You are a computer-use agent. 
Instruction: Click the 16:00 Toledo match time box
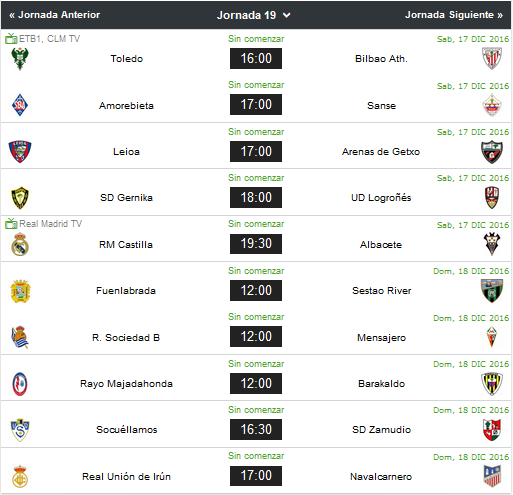(x=256, y=58)
